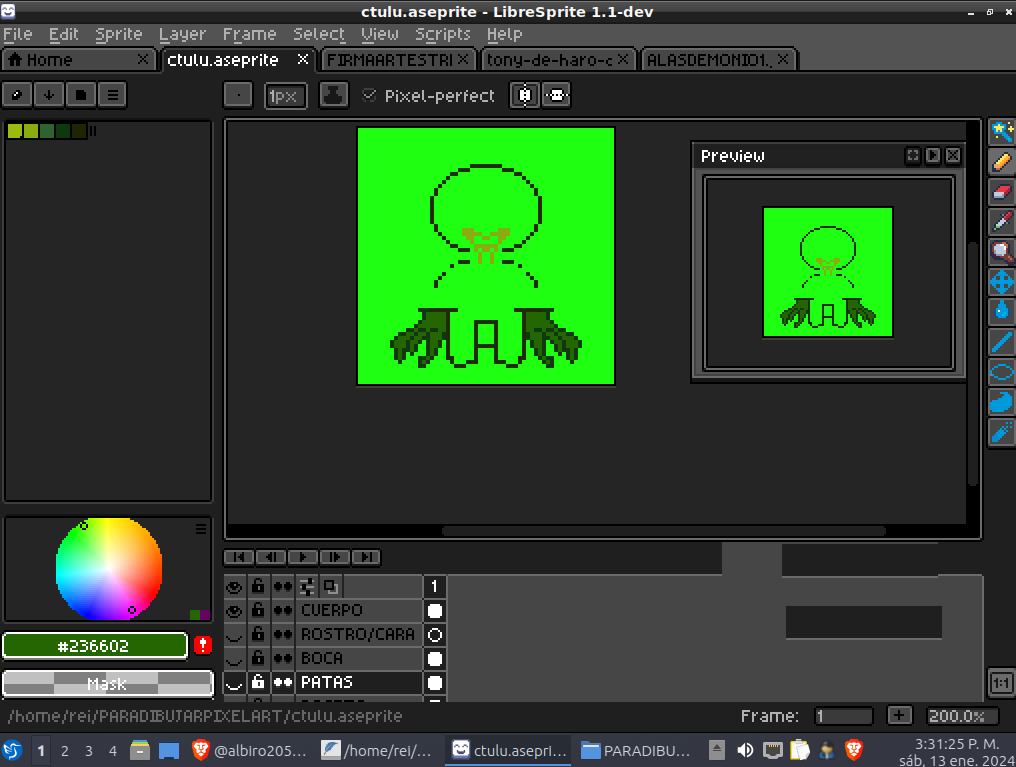The image size is (1016, 767).
Task: Select the Move tool
Action: pos(1001,282)
